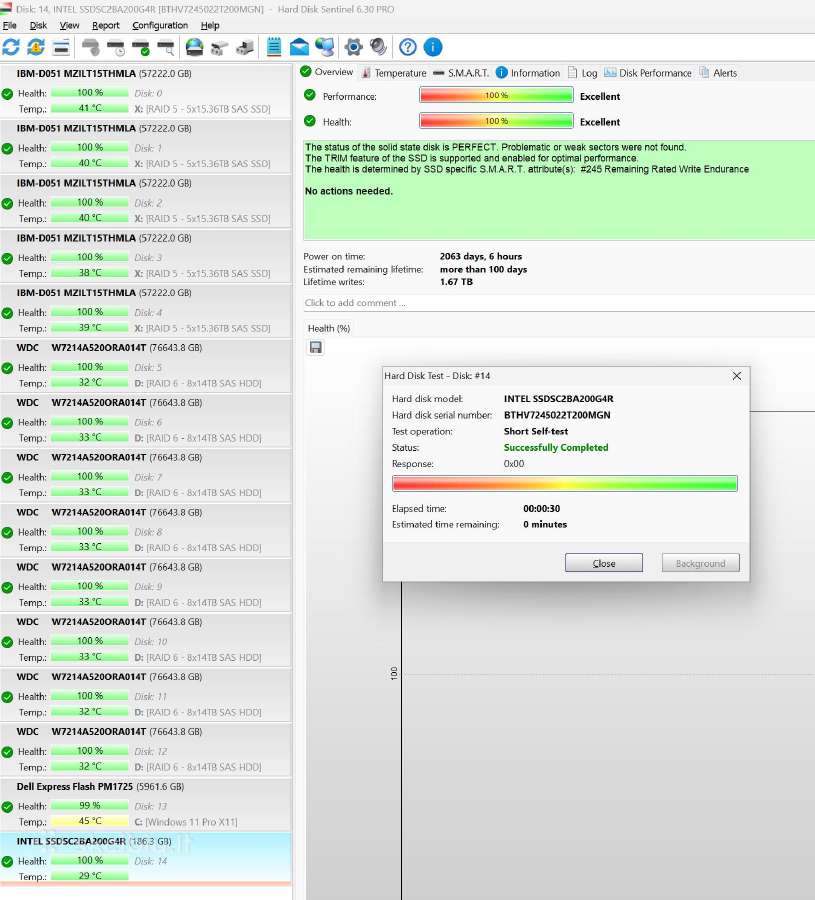The height and width of the screenshot is (900, 815).
Task: Click the grey hard disk toolbar icon
Action: tap(90, 47)
